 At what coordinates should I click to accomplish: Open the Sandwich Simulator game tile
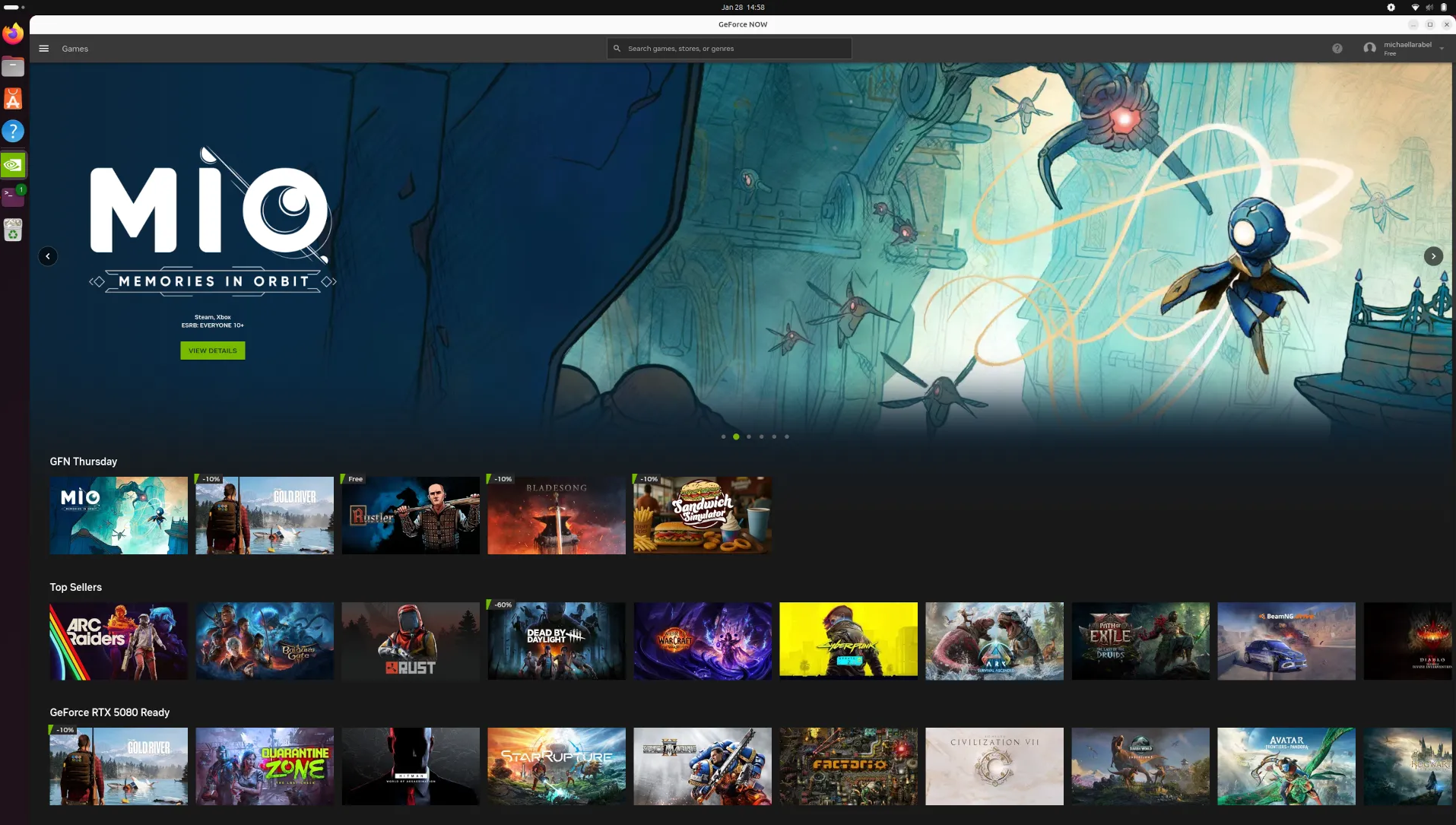coord(703,516)
